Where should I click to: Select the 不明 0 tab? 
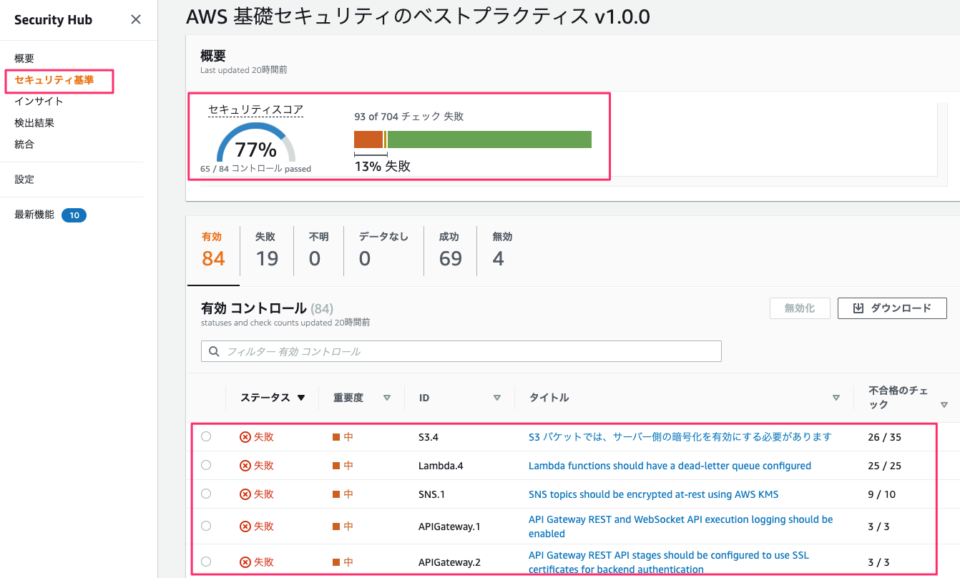pos(318,251)
